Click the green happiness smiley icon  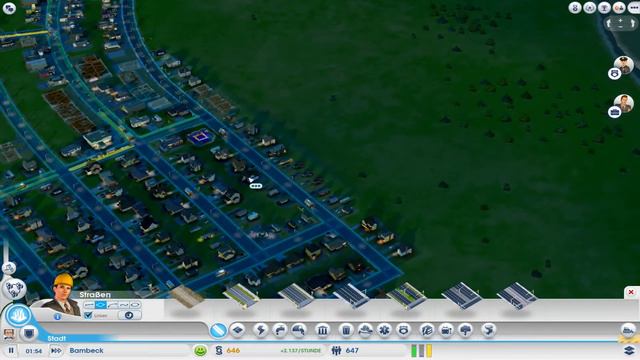pos(200,350)
